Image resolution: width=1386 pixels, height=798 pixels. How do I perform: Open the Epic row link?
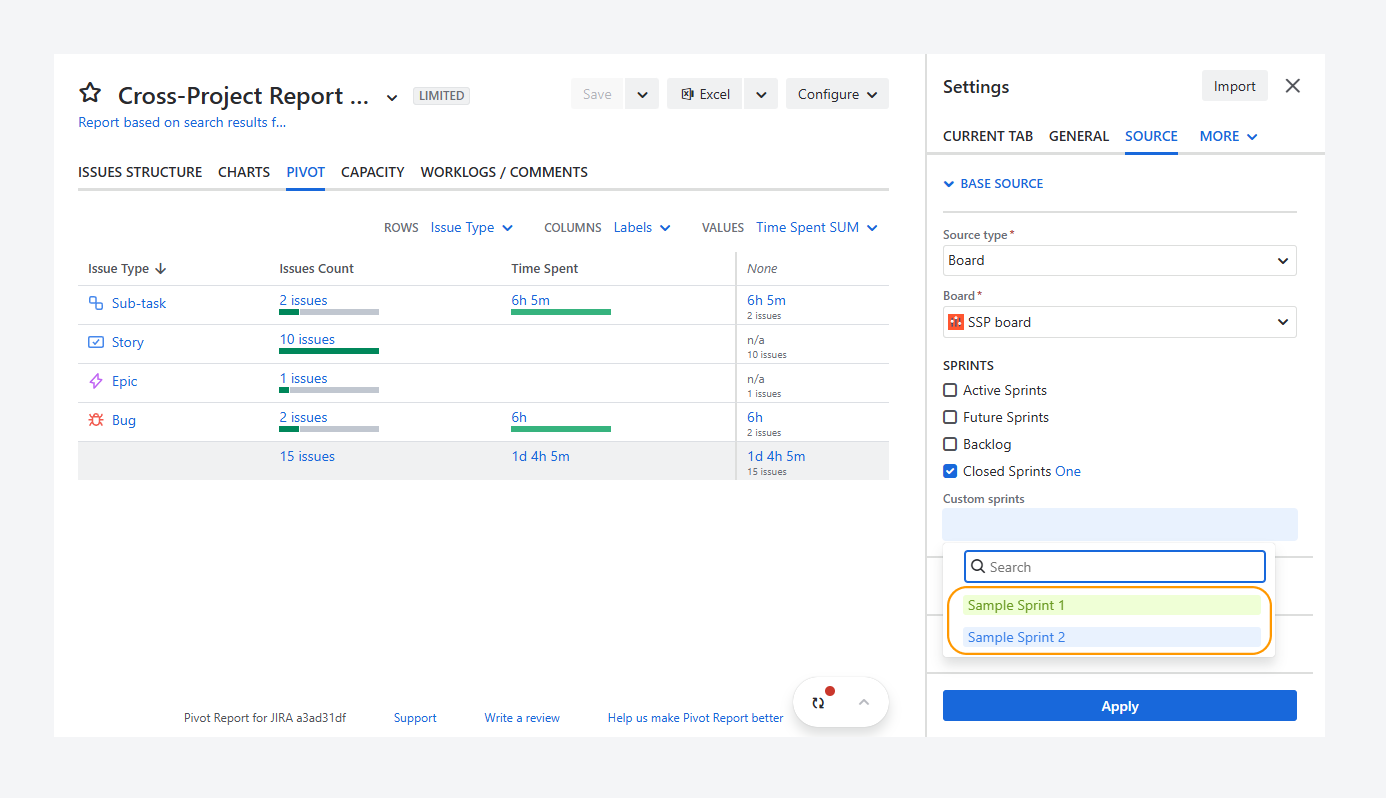tap(125, 381)
